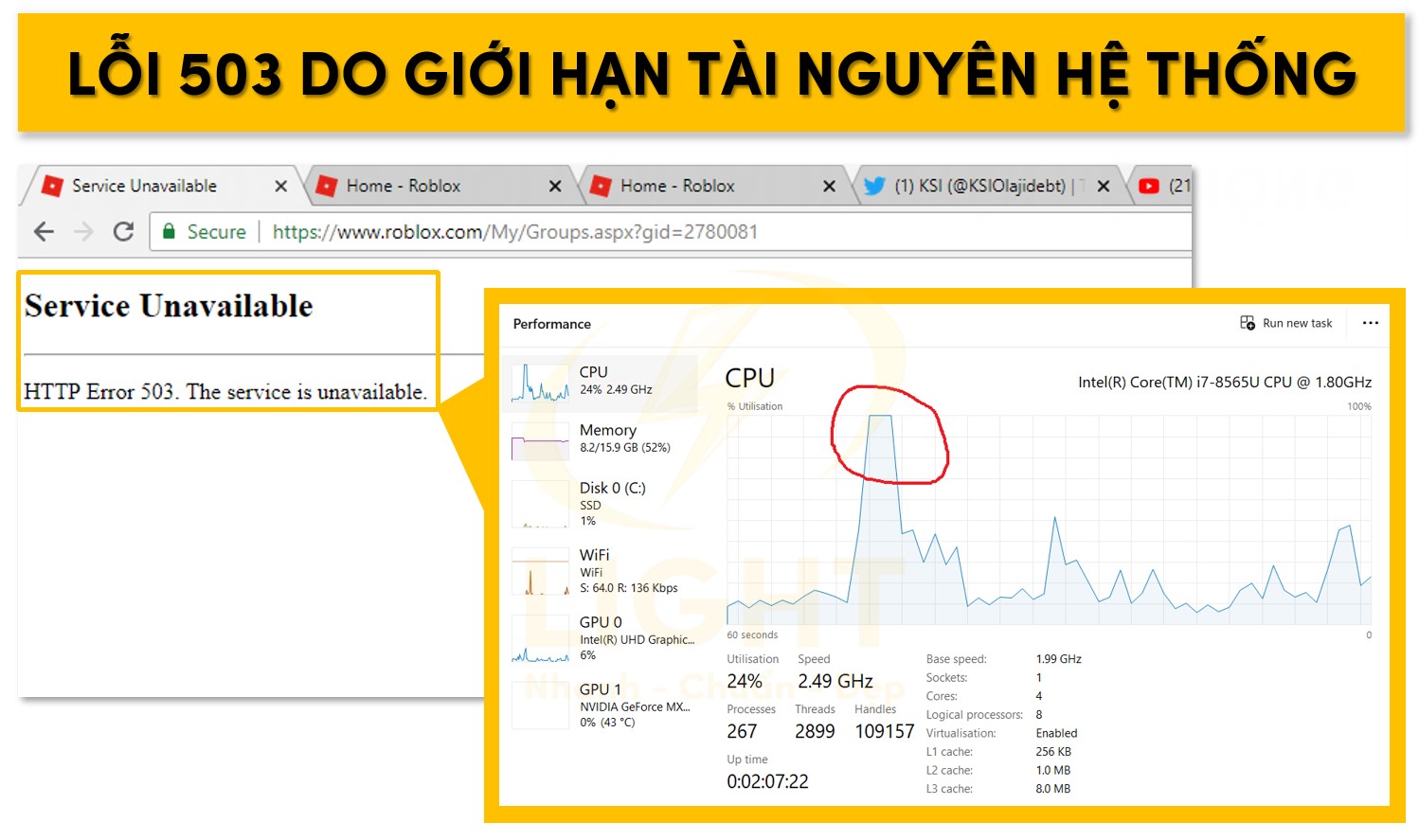Open the Twitter KSI tab via bird icon
This screenshot has height=840, width=1419.
click(876, 186)
